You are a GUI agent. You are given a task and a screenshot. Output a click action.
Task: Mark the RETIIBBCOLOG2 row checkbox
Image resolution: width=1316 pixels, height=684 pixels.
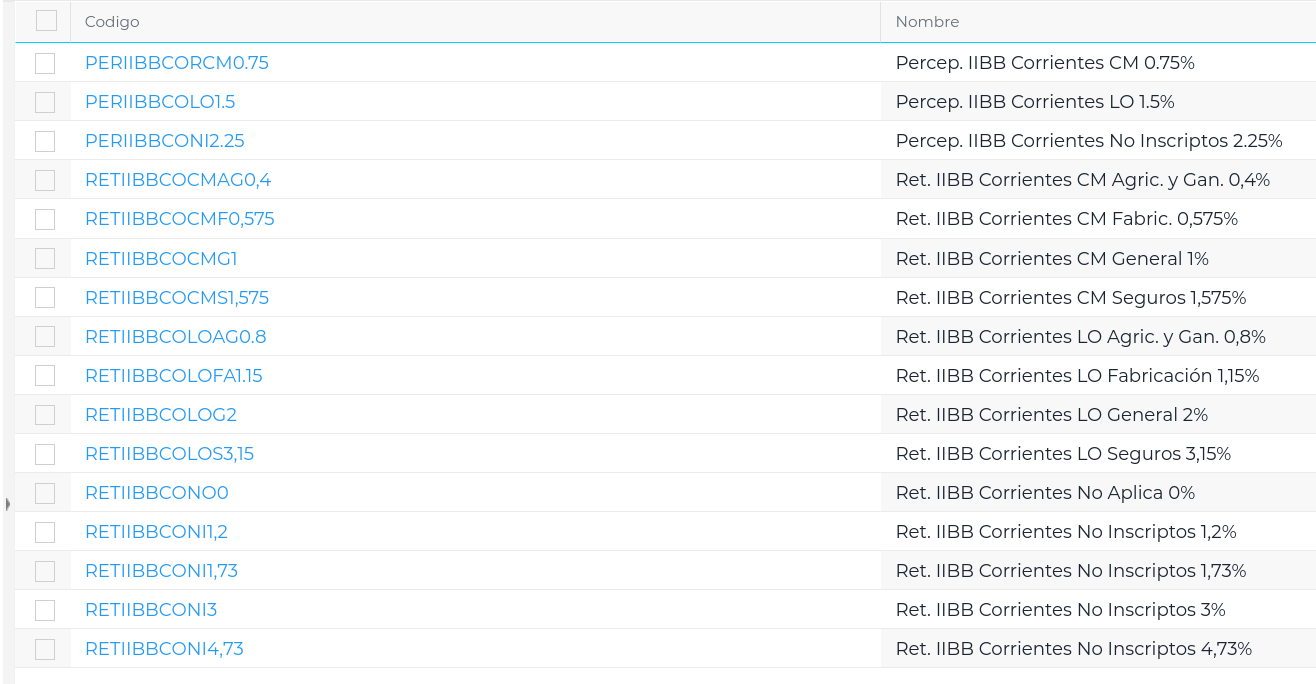coord(45,415)
